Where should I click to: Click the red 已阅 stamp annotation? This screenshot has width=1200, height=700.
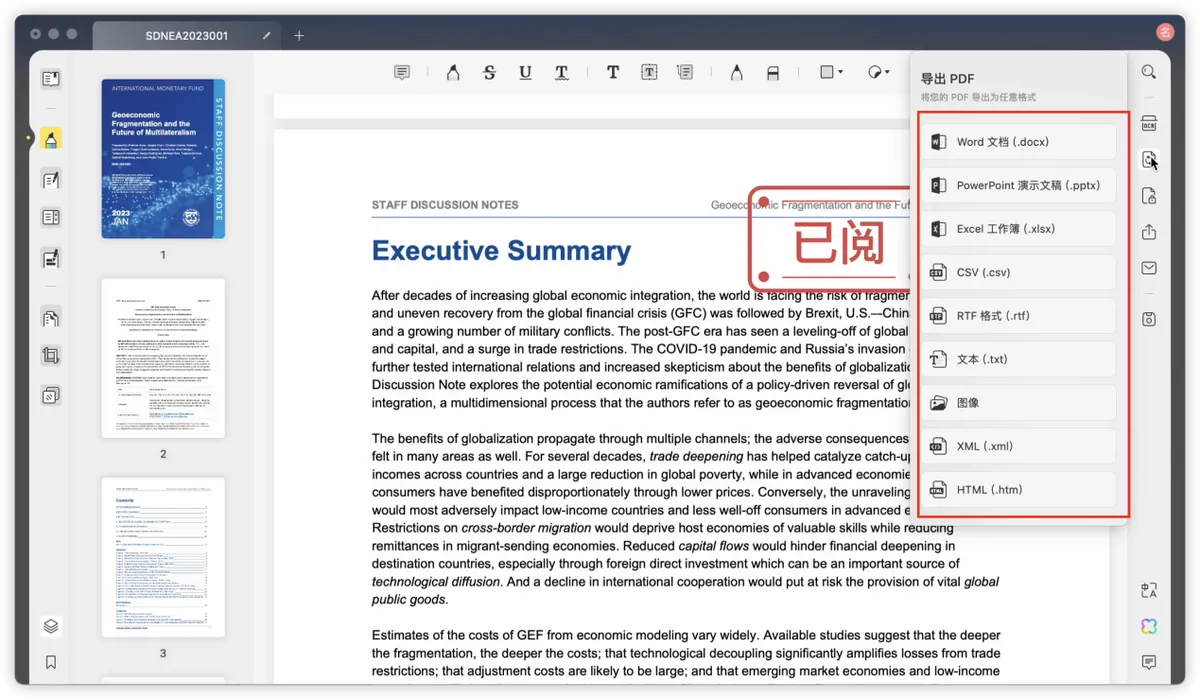click(x=832, y=242)
